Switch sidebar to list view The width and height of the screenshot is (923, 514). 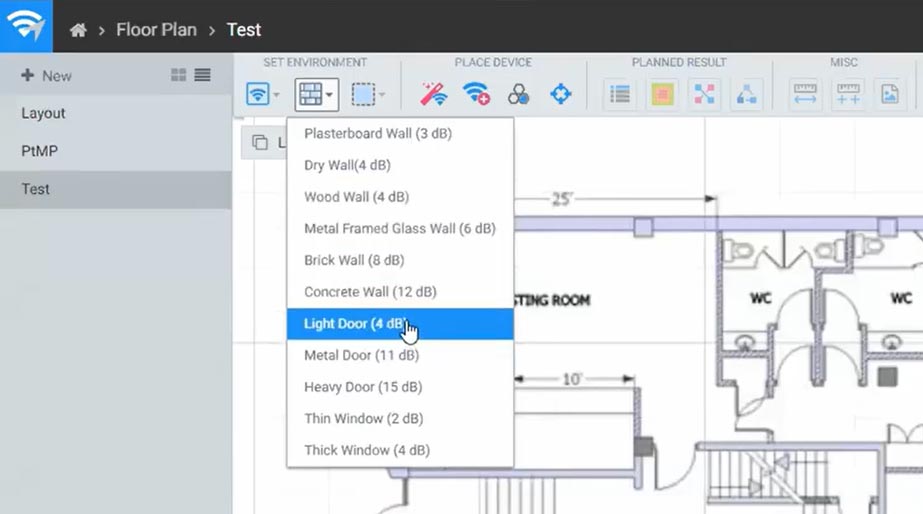(202, 75)
